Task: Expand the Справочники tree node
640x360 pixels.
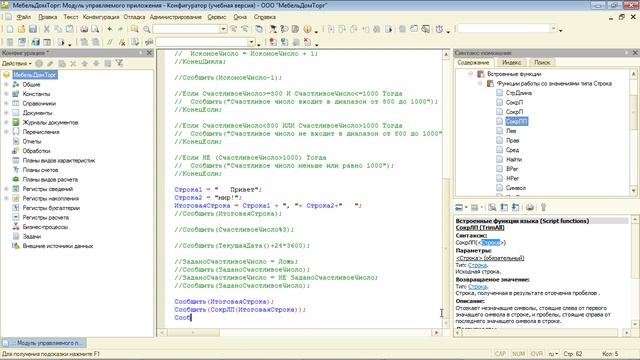Action: (x=6, y=103)
